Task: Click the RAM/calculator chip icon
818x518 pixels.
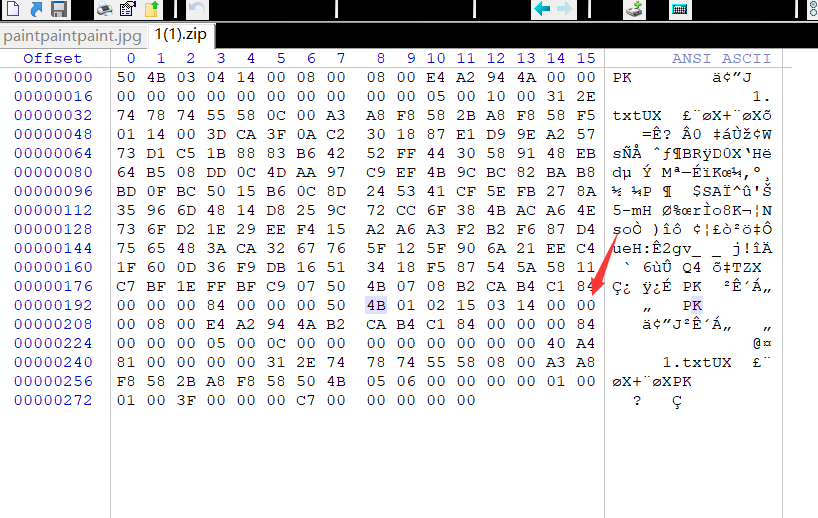Action: (x=680, y=8)
